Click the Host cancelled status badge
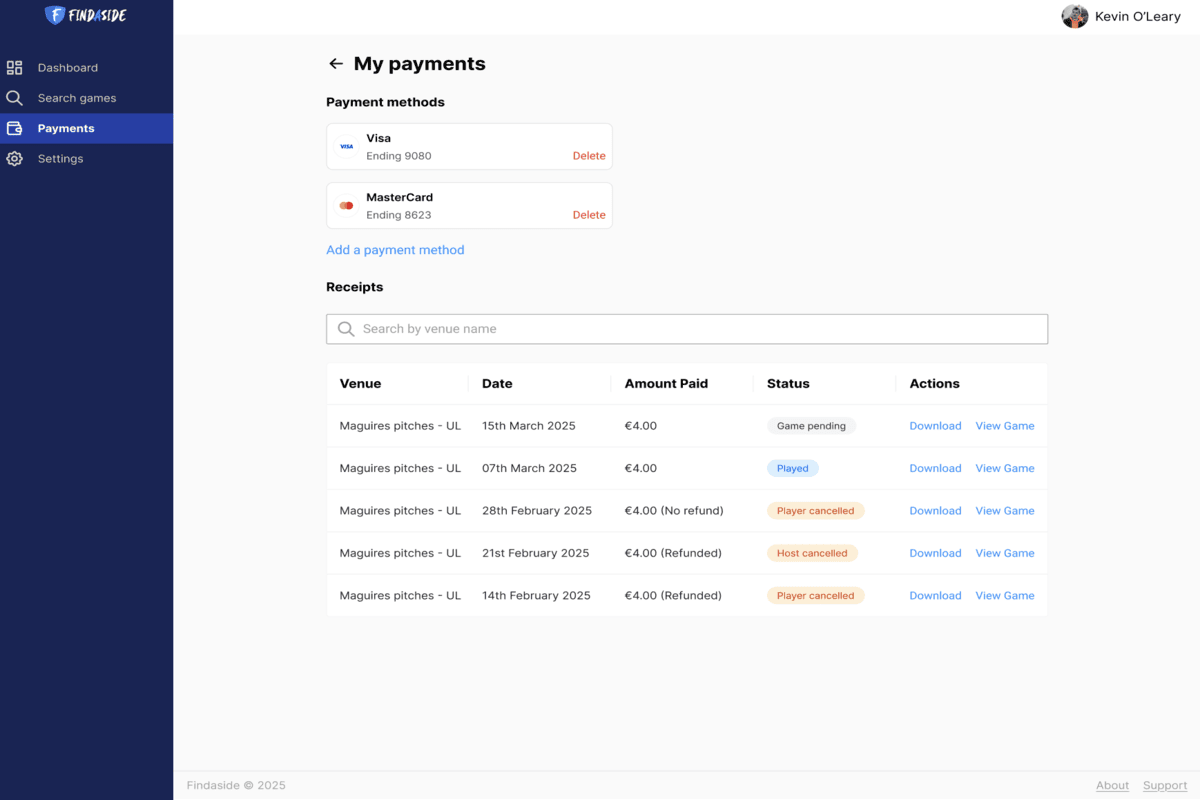This screenshot has width=1200, height=800. click(x=812, y=553)
